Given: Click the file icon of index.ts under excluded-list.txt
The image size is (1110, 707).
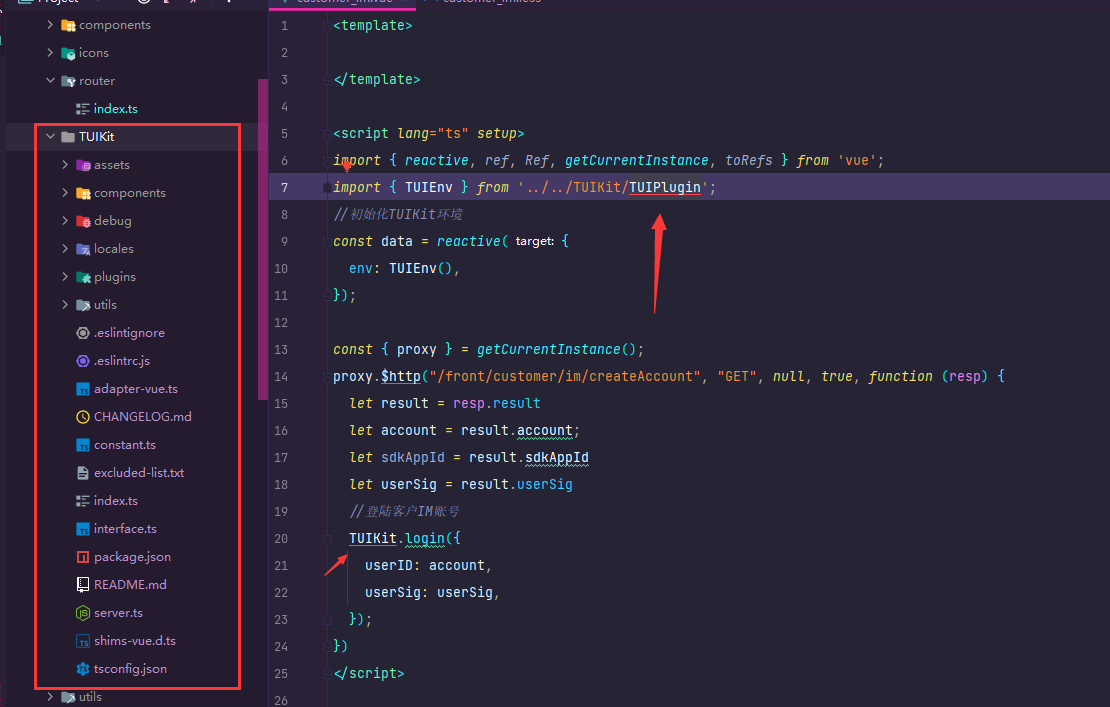Looking at the screenshot, I should coord(83,501).
